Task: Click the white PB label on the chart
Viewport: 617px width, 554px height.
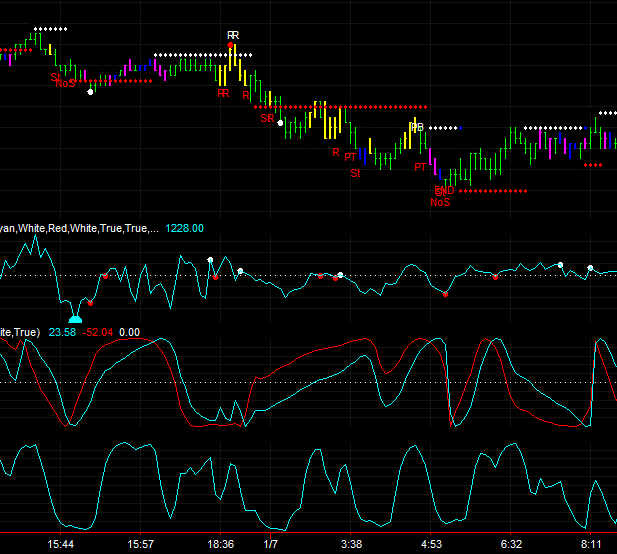Action: [x=417, y=127]
